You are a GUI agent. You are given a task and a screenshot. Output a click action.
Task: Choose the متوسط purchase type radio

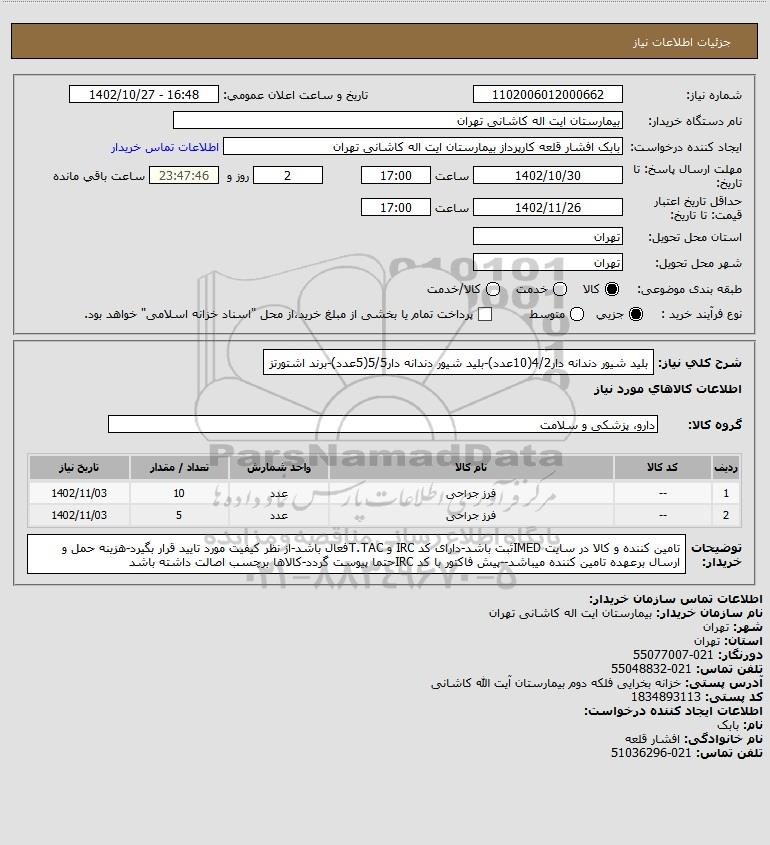(577, 314)
